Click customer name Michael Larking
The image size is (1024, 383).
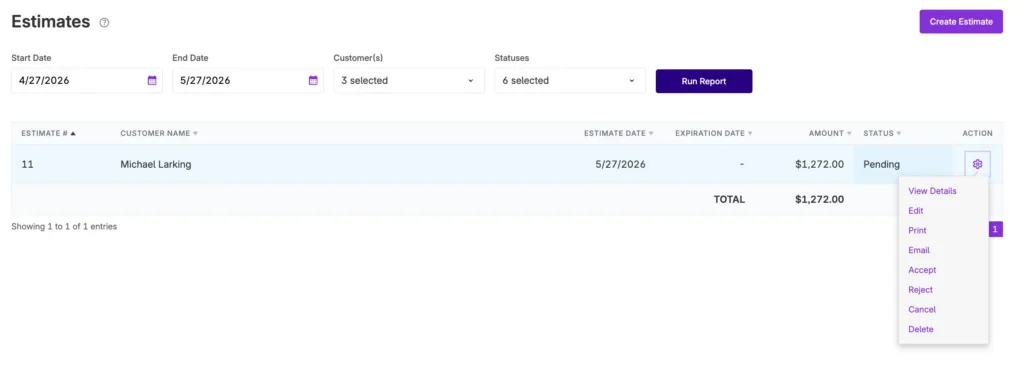[155, 165]
